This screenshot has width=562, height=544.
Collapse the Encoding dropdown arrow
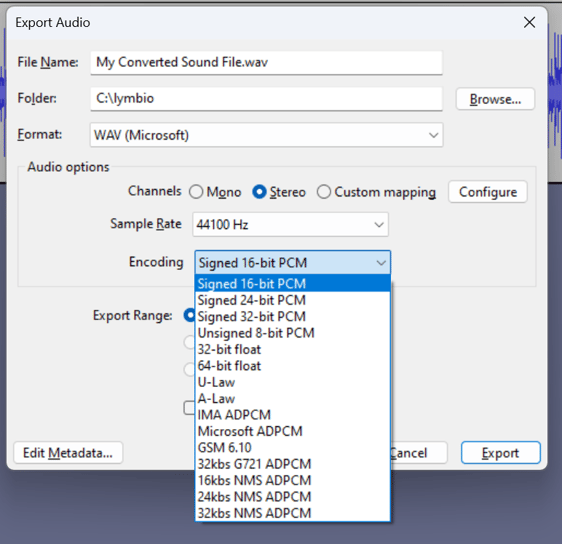[x=381, y=263]
